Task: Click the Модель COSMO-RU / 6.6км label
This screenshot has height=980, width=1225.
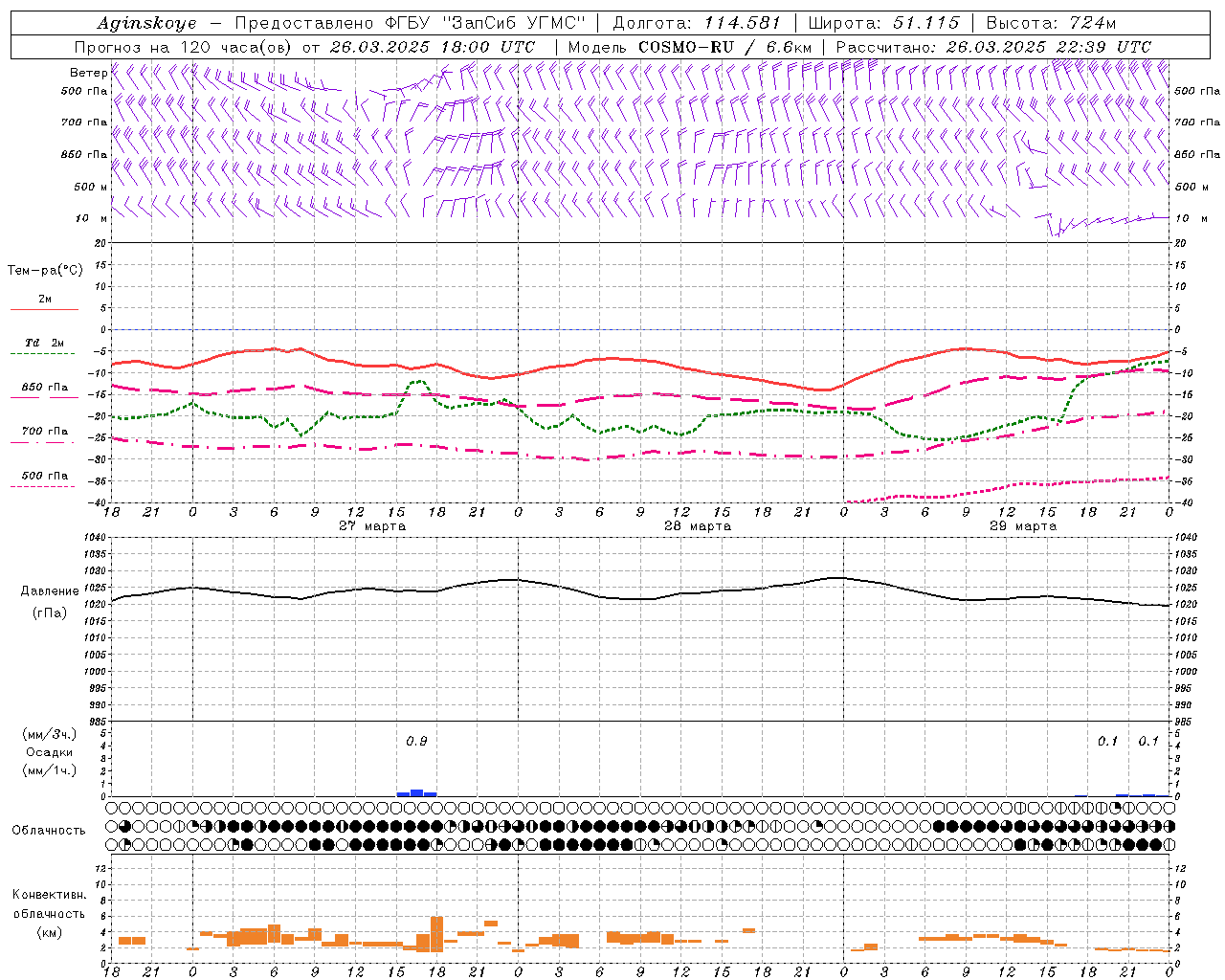Action: [690, 46]
